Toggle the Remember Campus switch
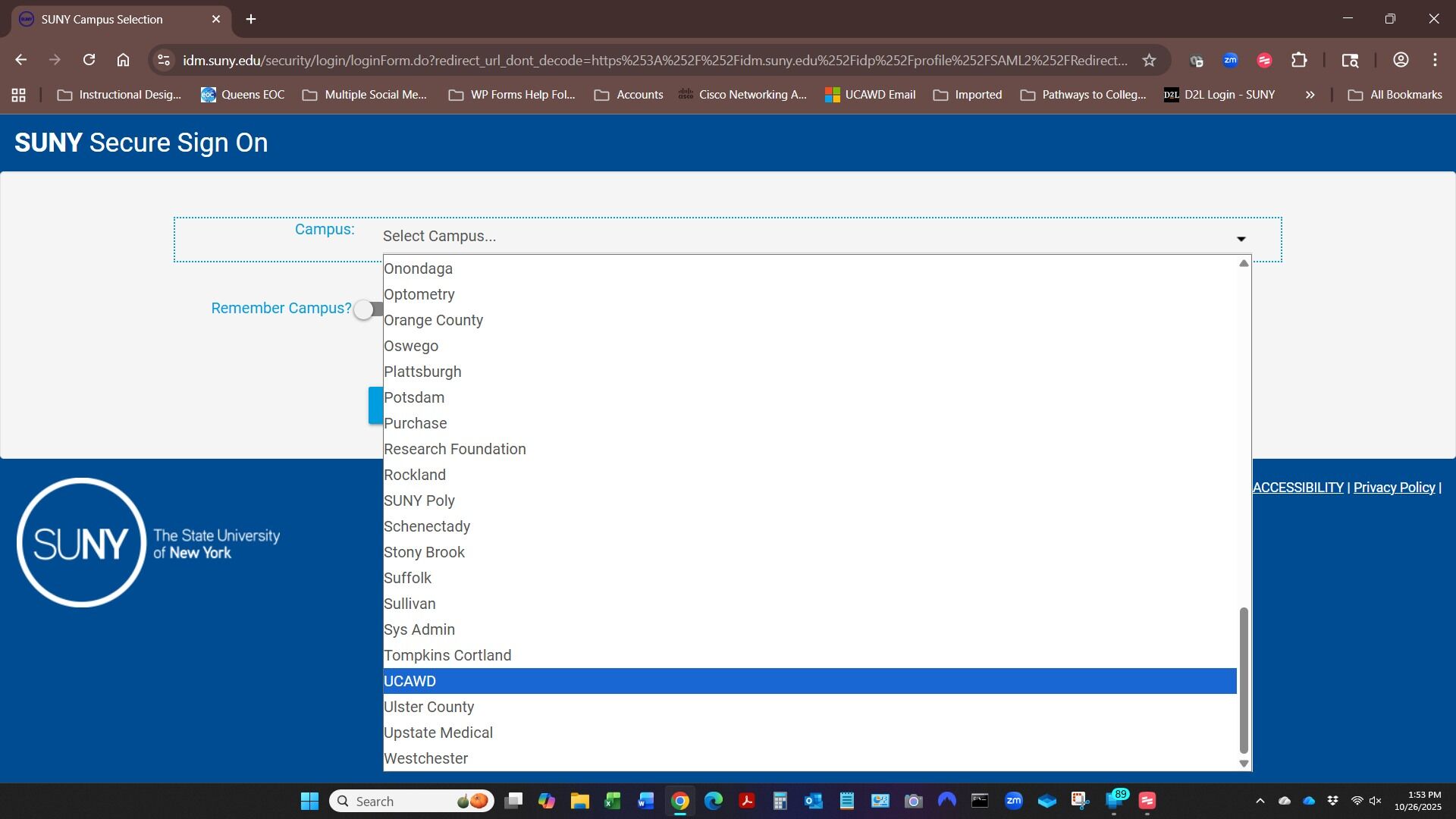Viewport: 1456px width, 819px height. point(369,309)
